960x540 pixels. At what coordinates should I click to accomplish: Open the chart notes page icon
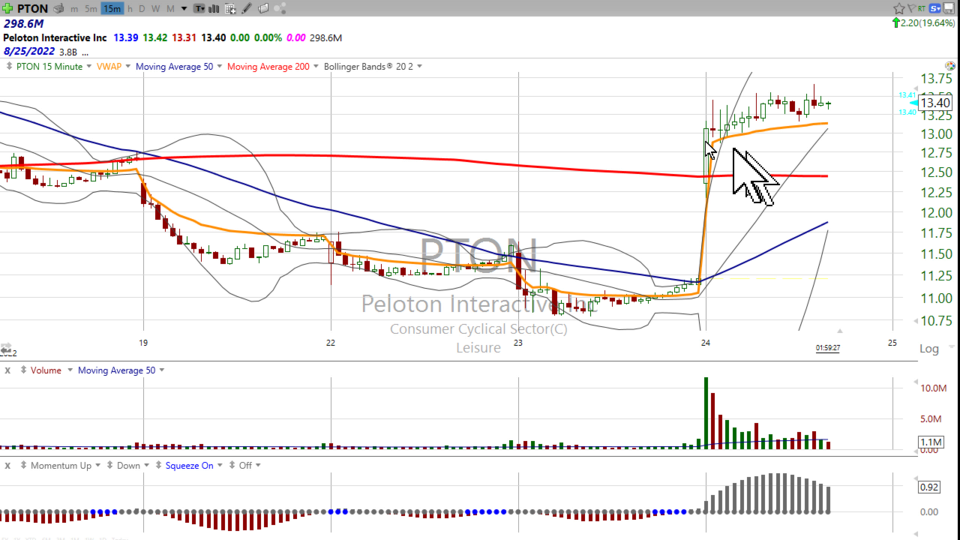tap(263, 9)
